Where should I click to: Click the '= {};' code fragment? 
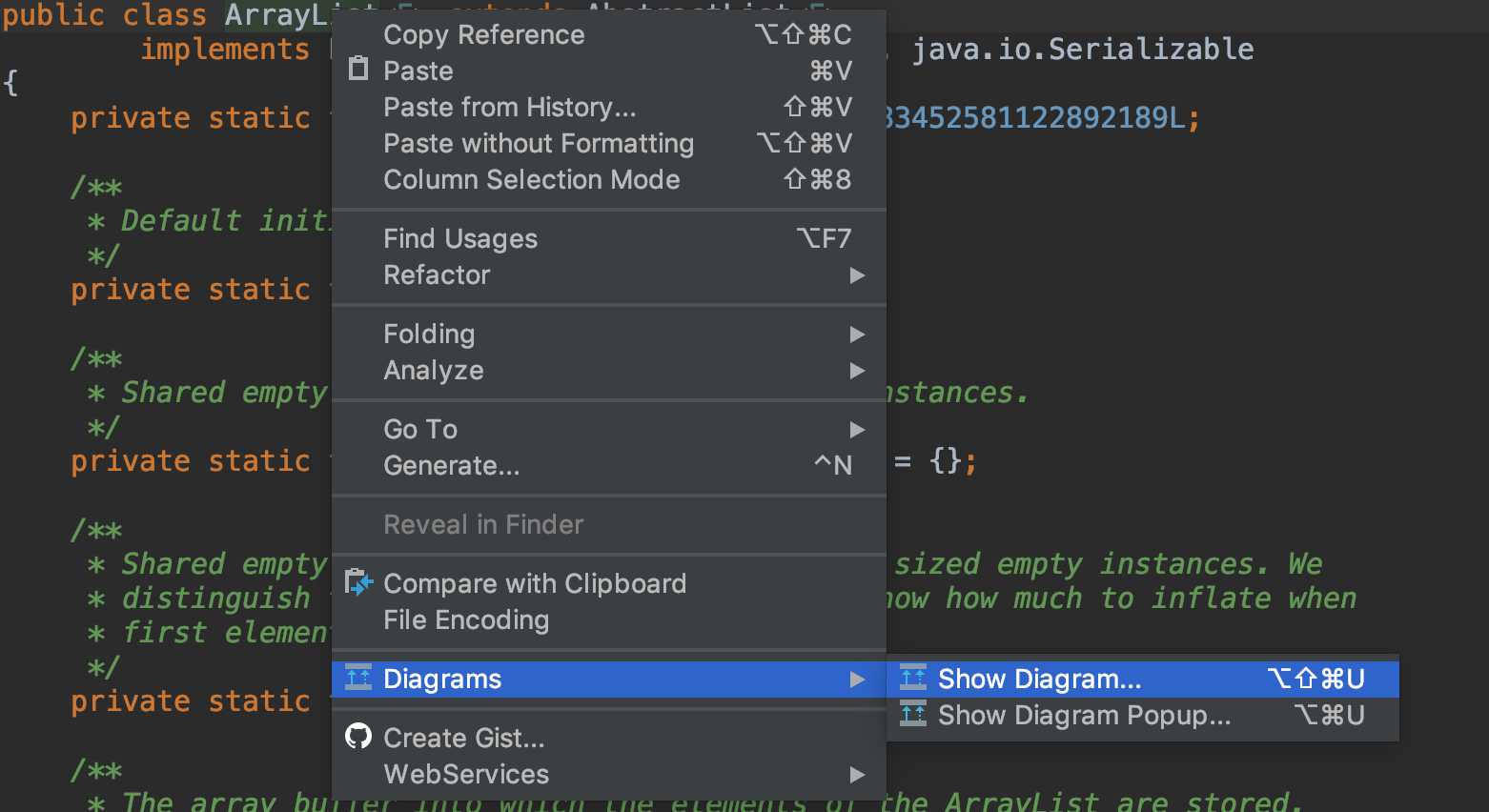tap(935, 461)
